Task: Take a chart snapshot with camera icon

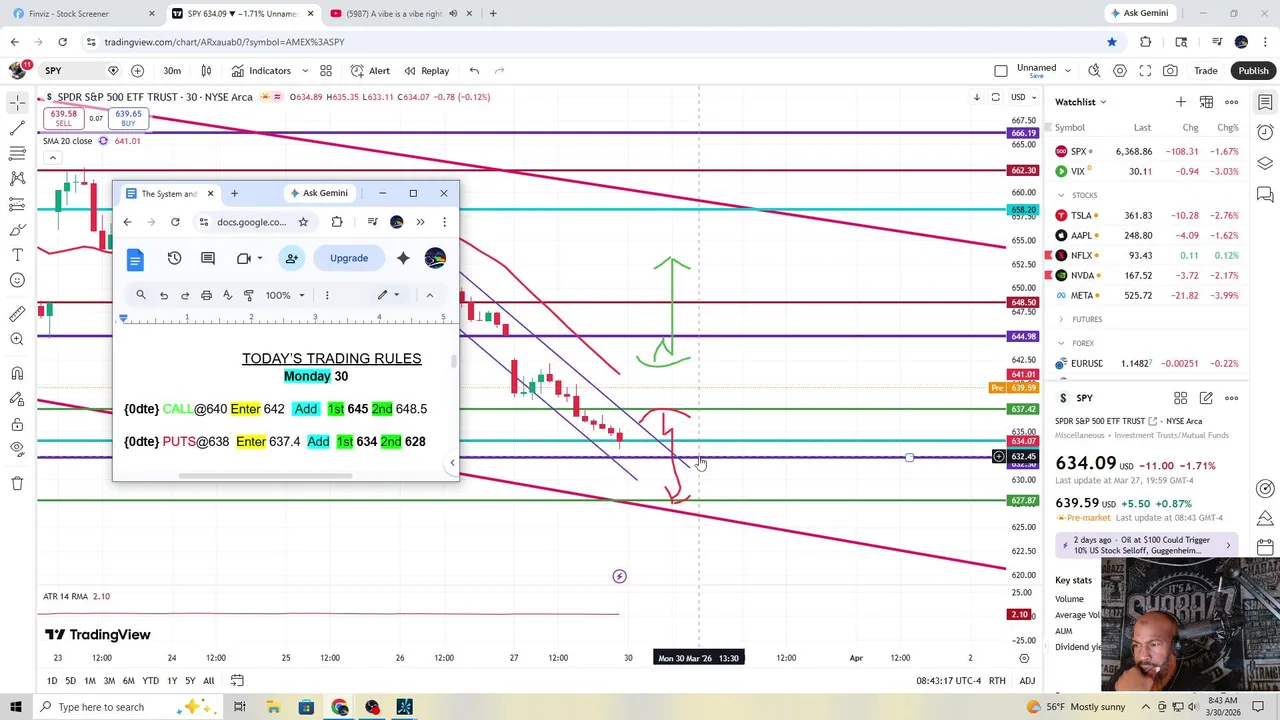Action: (x=1170, y=71)
